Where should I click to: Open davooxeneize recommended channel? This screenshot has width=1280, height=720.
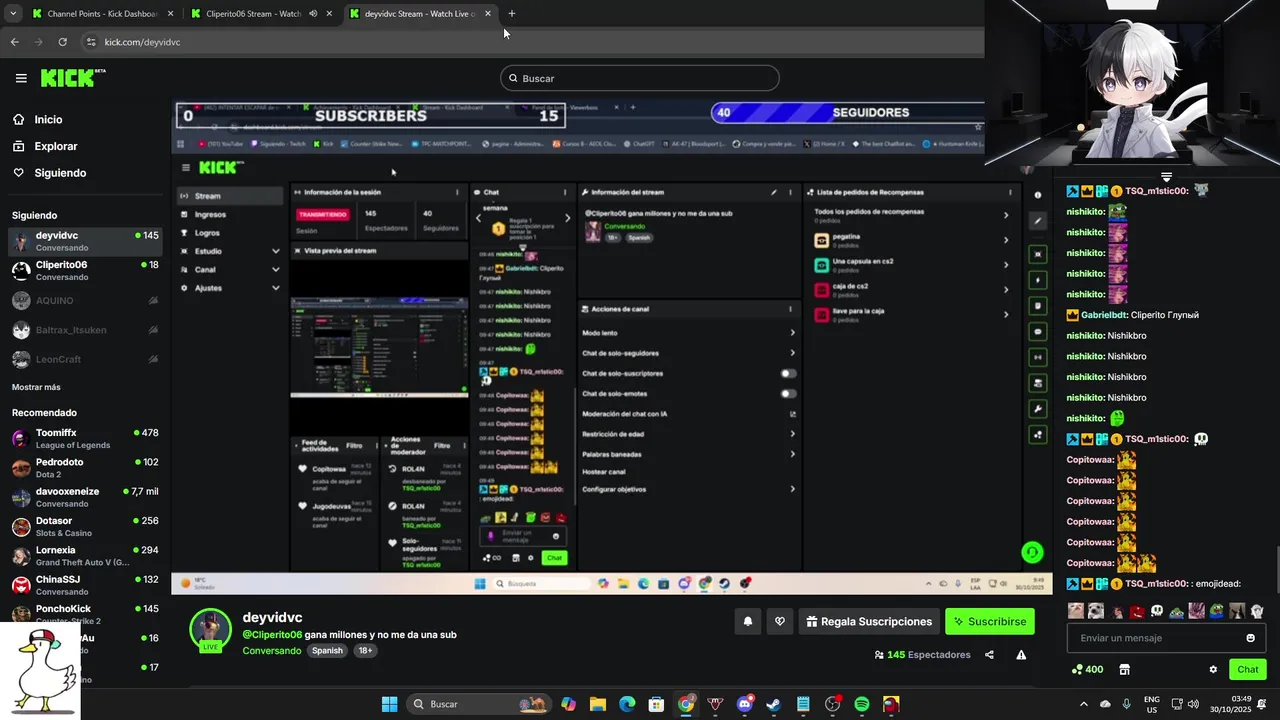point(84,497)
